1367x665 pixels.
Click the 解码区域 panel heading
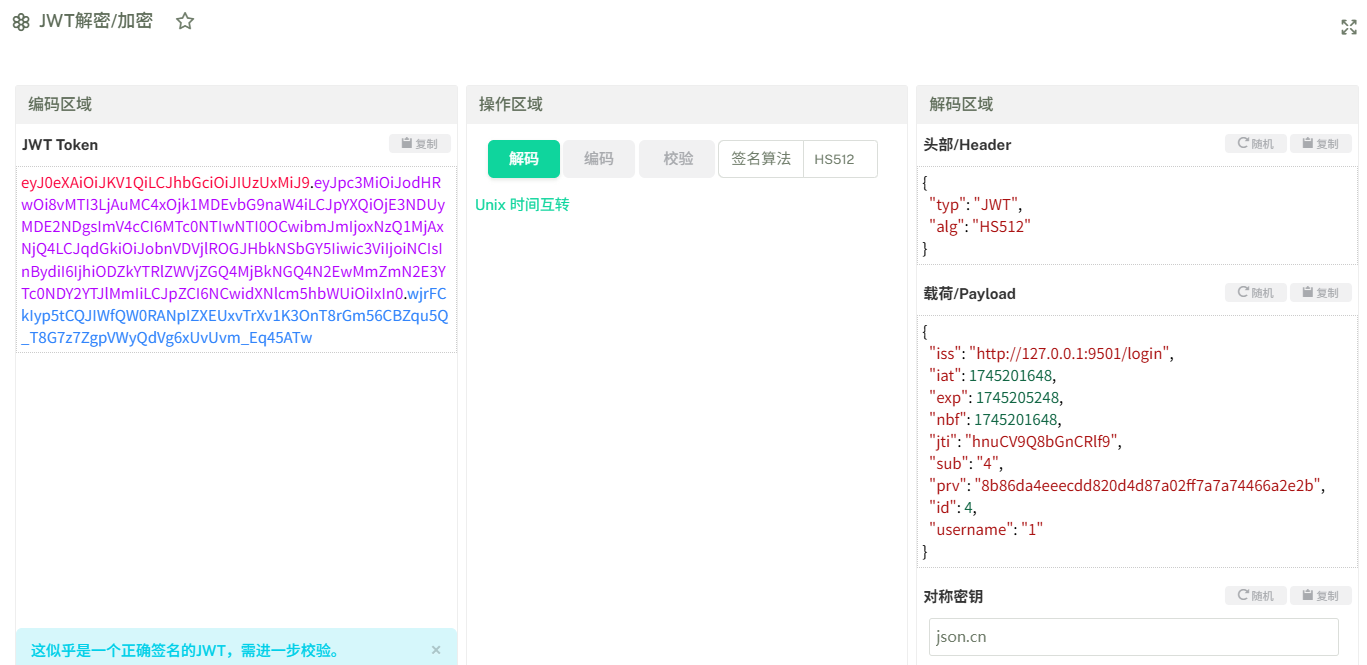(961, 104)
